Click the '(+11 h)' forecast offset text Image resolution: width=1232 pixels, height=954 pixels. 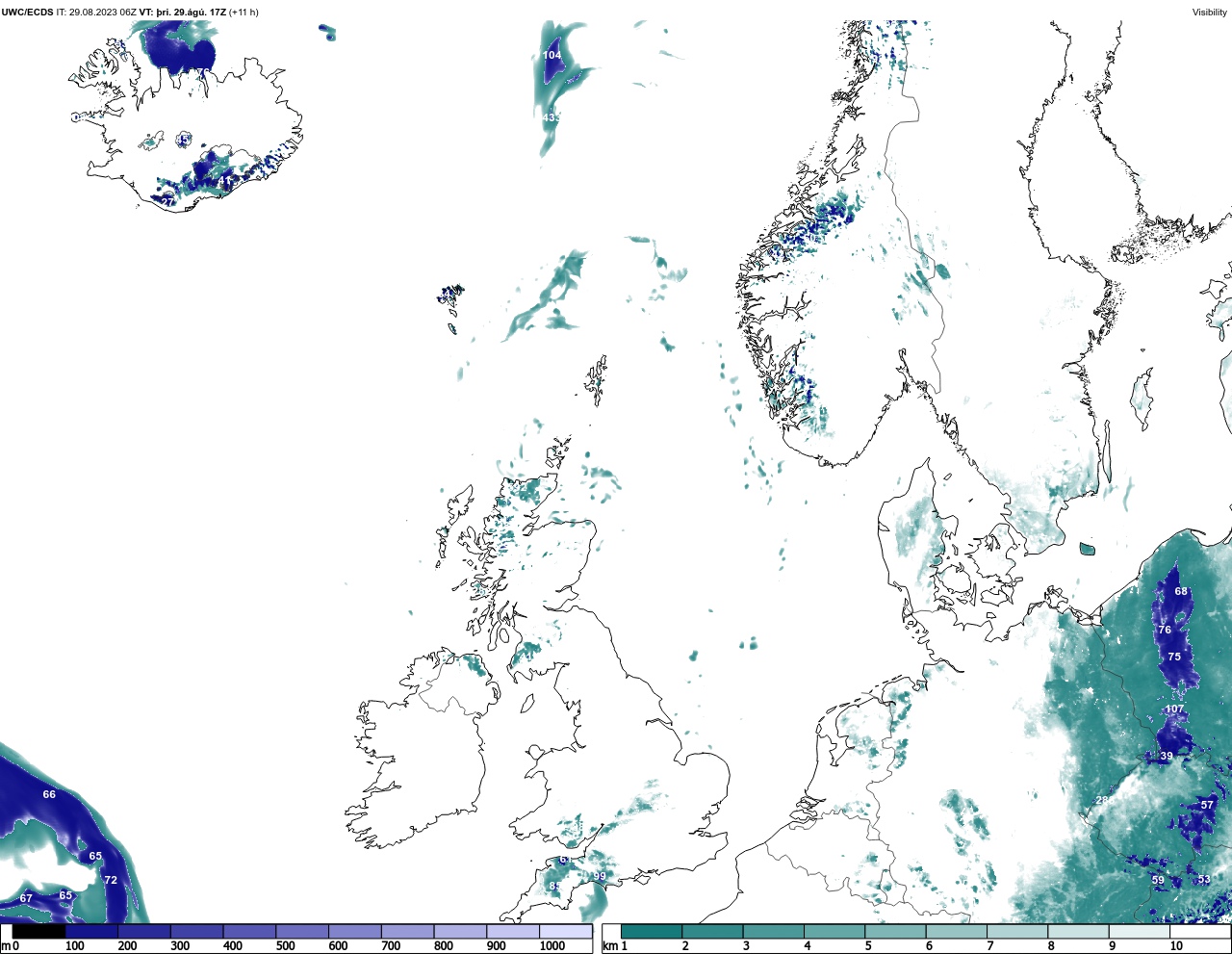pyautogui.click(x=244, y=13)
